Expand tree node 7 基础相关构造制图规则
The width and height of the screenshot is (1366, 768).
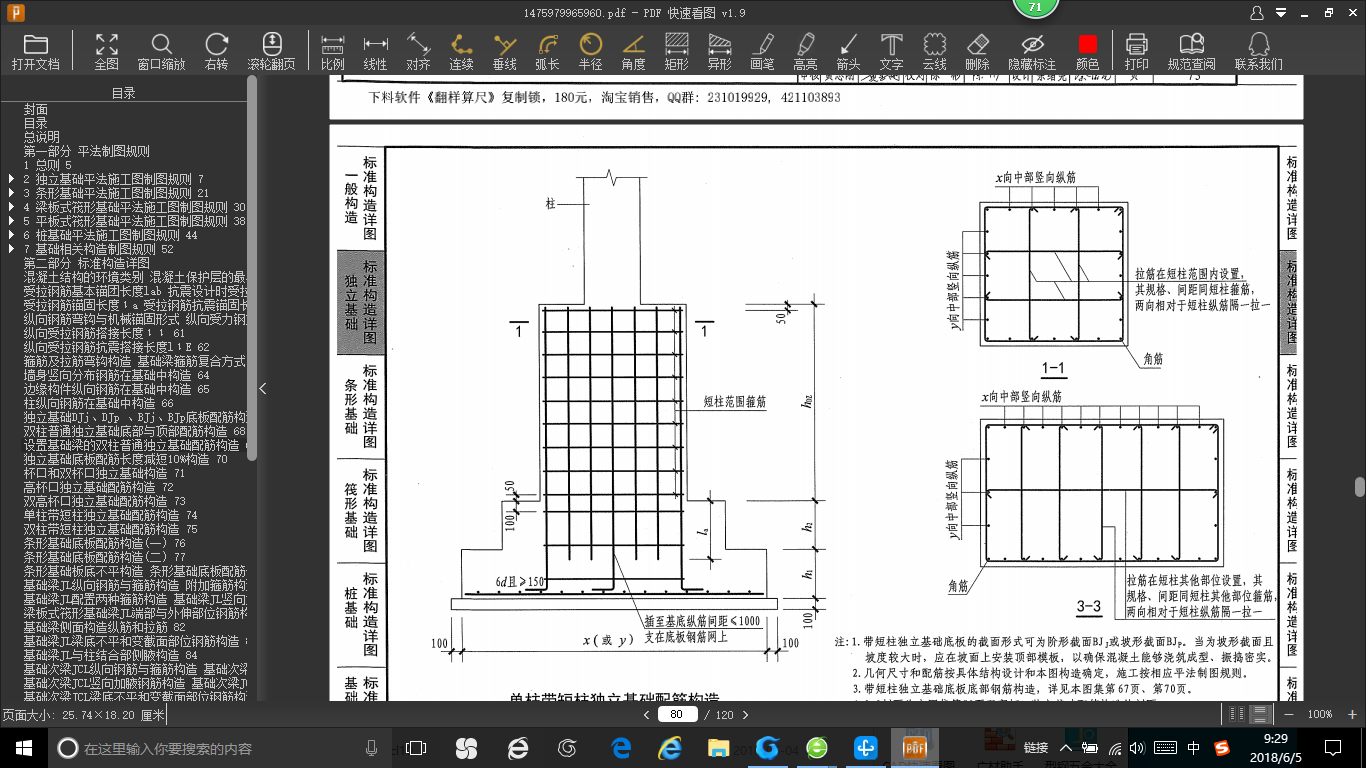click(11, 249)
